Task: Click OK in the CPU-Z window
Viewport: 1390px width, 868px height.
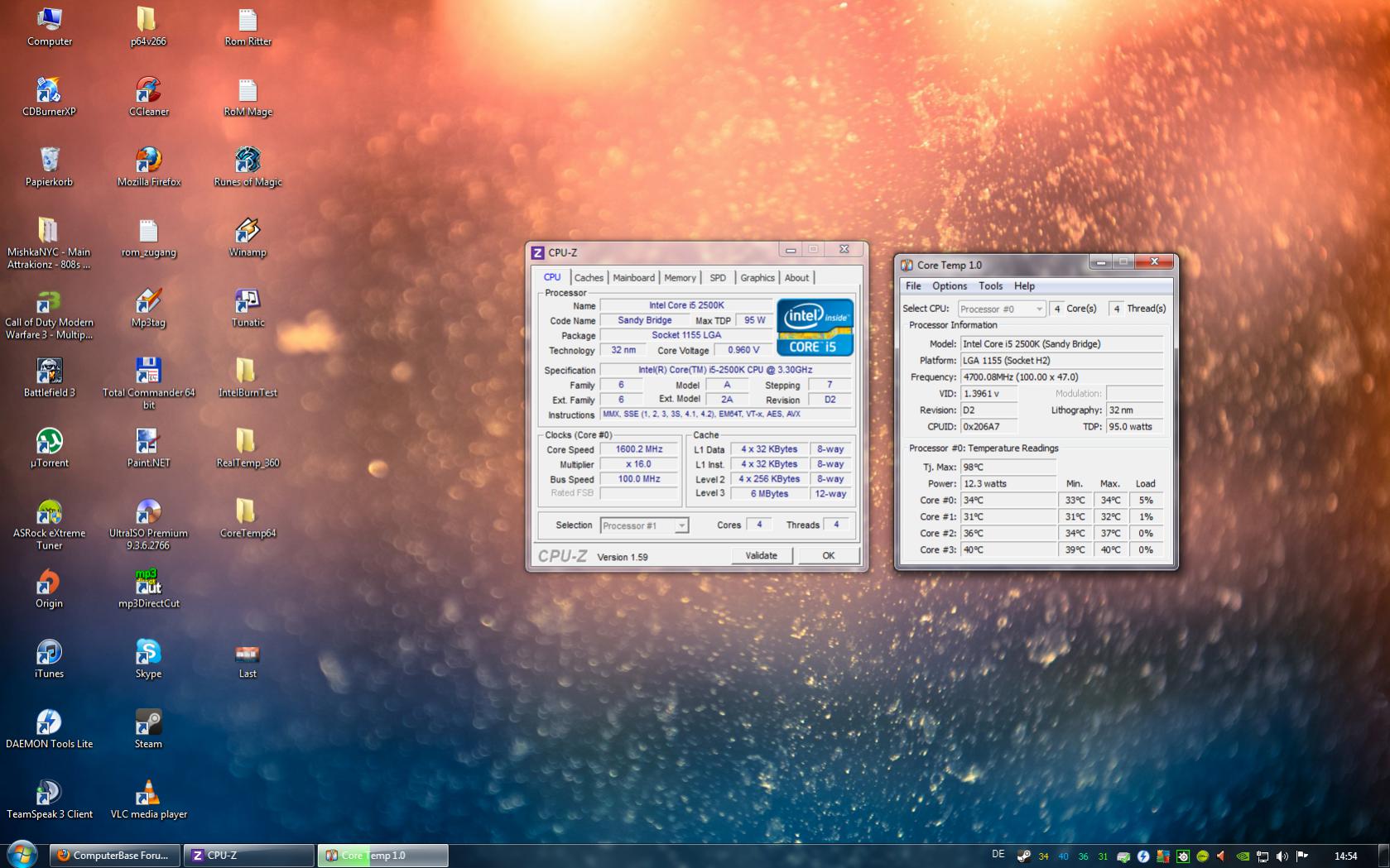Action: coord(829,556)
